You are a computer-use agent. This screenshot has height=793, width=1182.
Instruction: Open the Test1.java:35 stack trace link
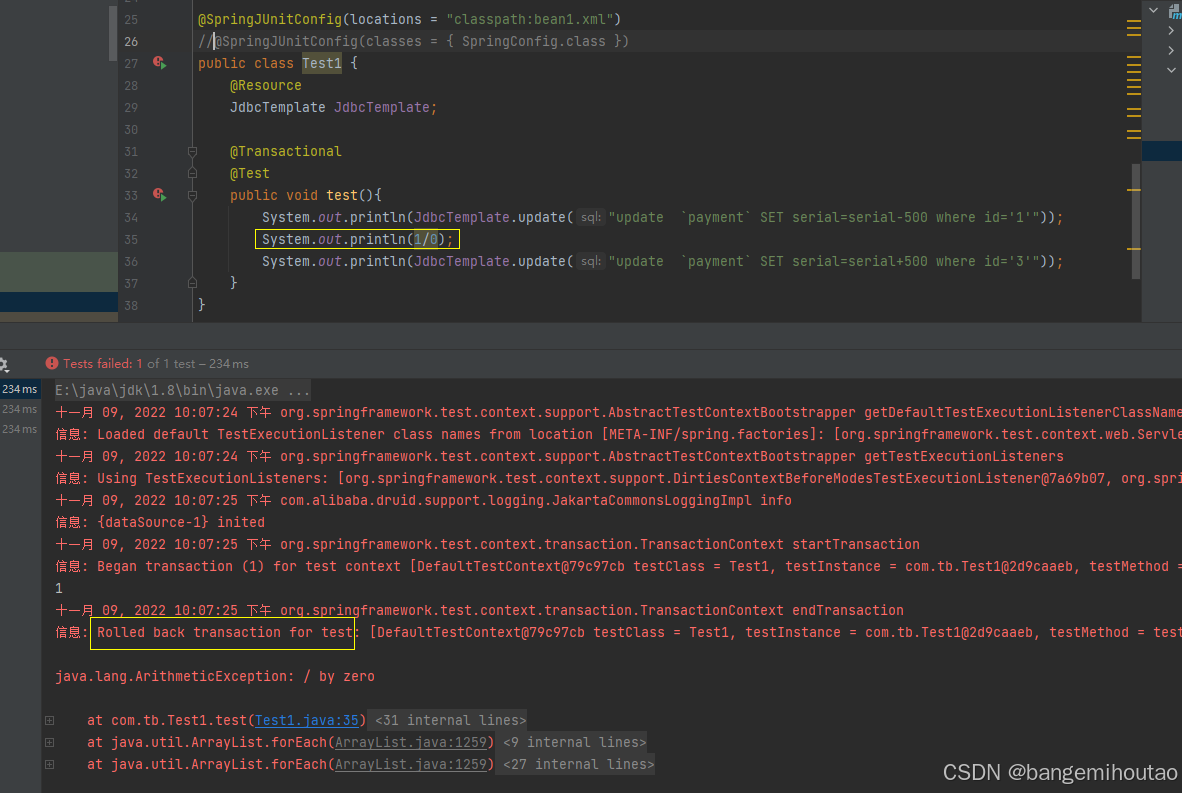point(307,720)
